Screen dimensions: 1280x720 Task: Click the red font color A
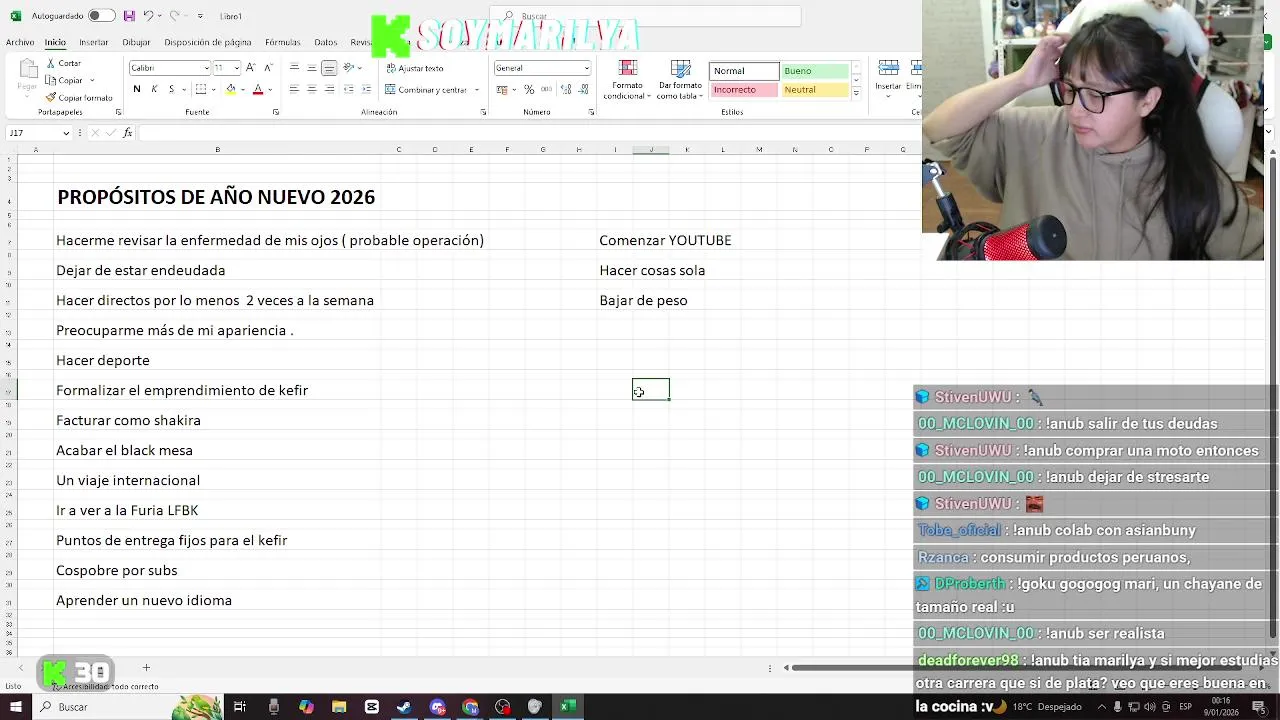point(258,89)
